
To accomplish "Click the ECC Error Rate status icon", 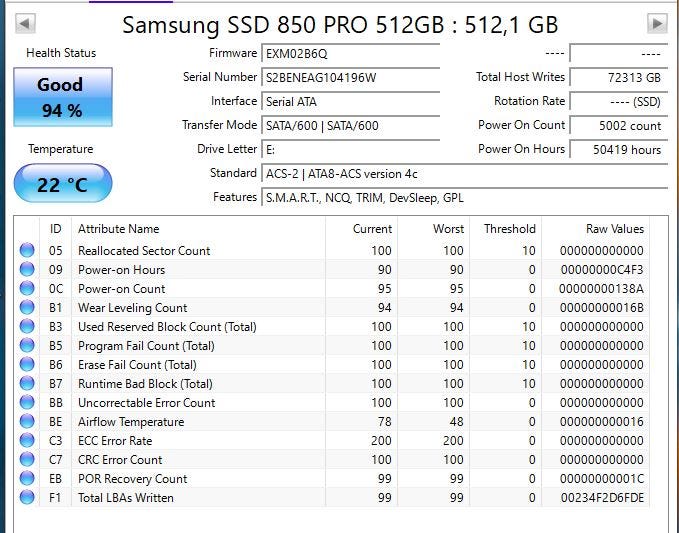I will click(x=27, y=441).
